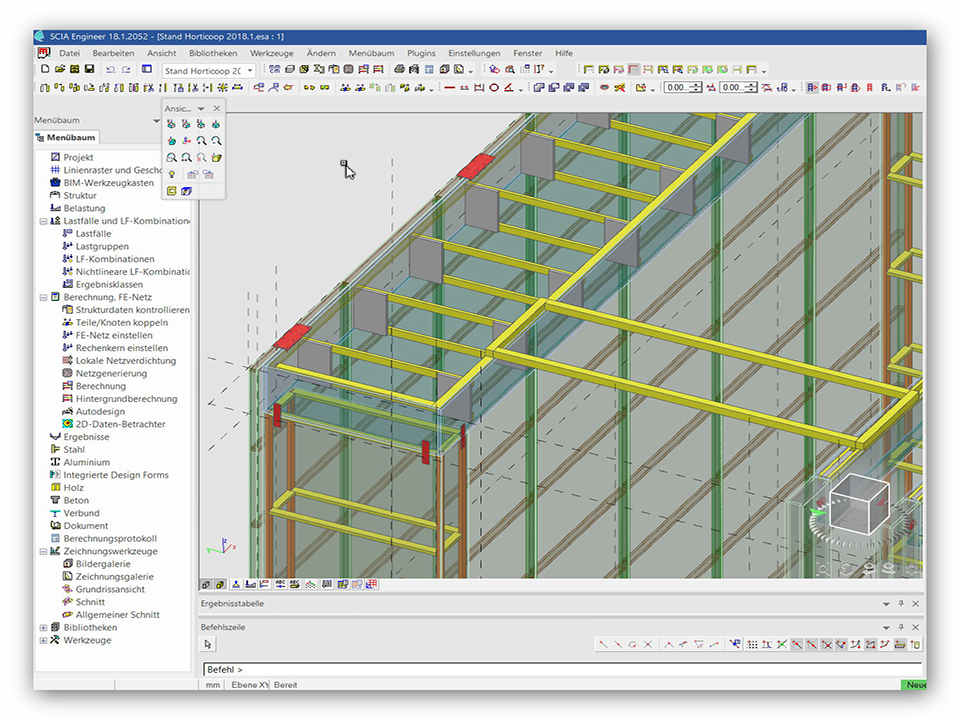Click Lastfälle in the menu tree
Viewport: 960px width, 720px height.
(x=93, y=233)
